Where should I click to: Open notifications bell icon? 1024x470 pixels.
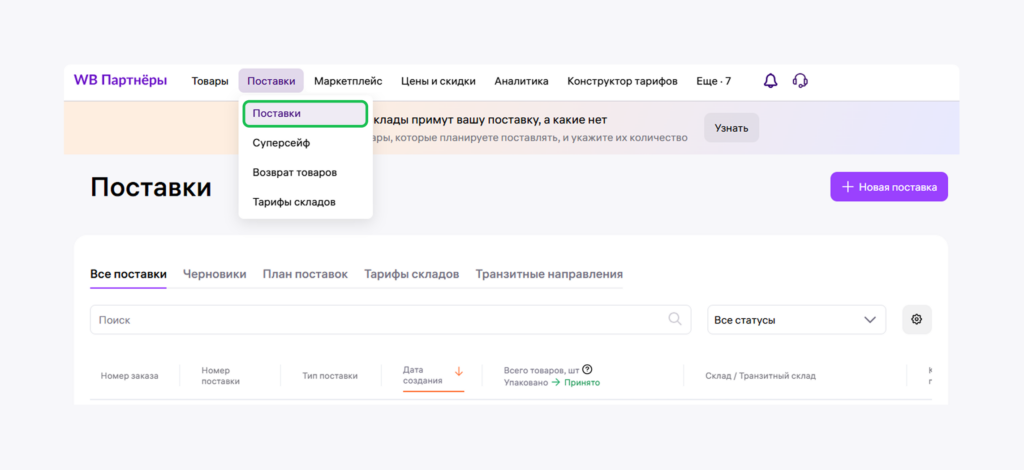tap(771, 81)
